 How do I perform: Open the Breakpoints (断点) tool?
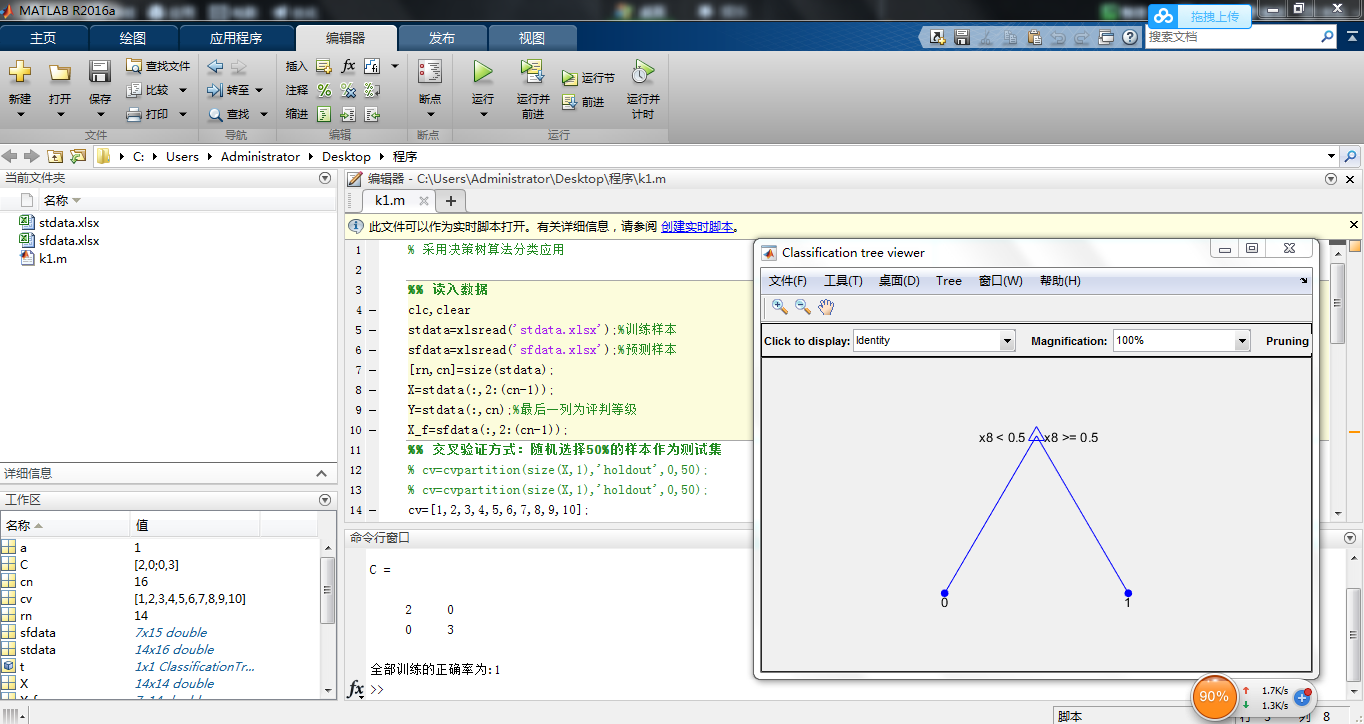(429, 74)
